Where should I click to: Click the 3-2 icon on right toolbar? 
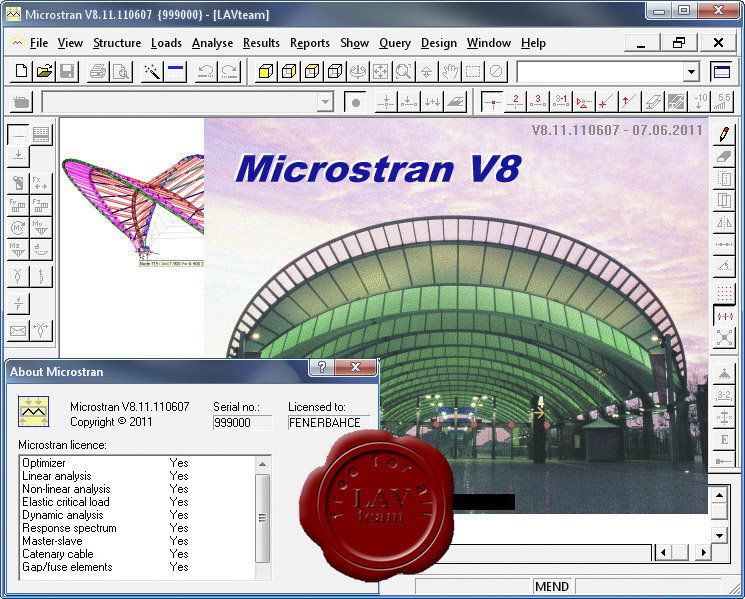724,395
